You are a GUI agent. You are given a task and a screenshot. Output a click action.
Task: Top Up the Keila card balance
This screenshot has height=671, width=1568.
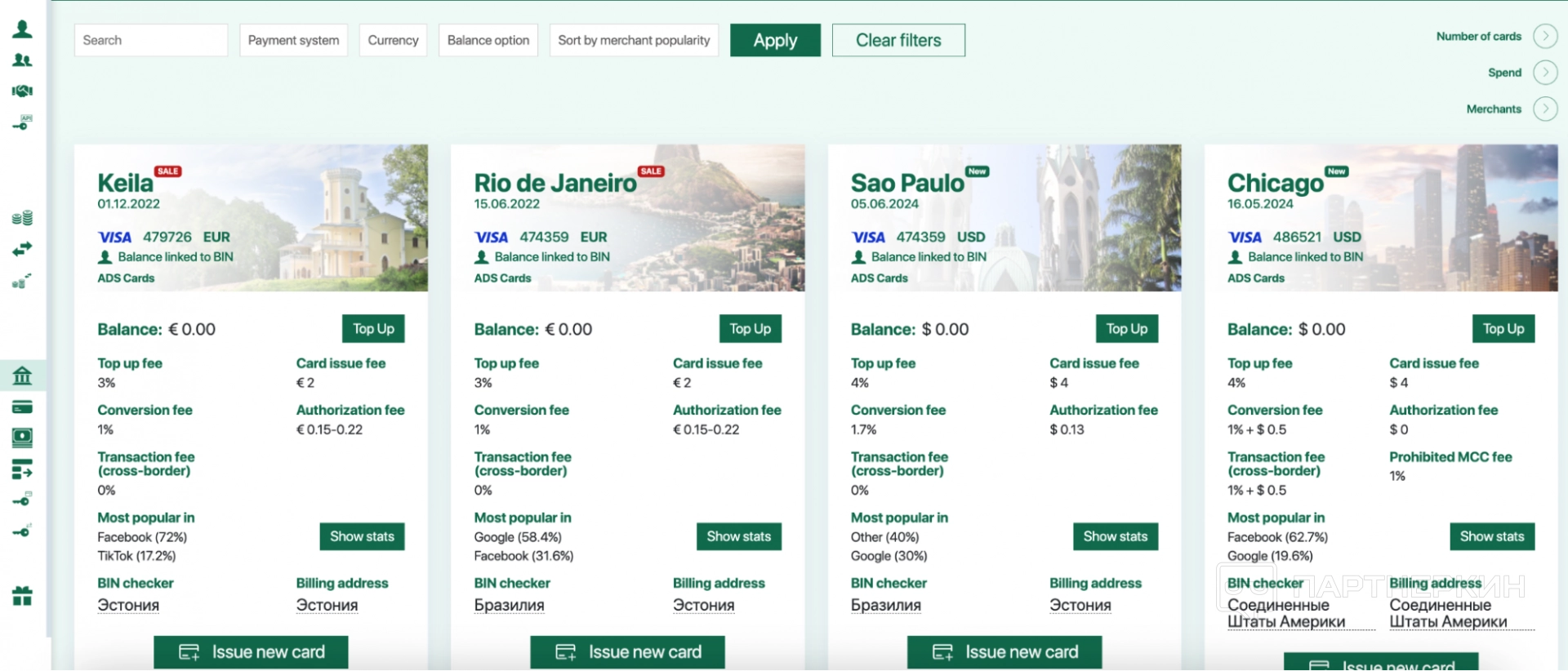click(373, 329)
